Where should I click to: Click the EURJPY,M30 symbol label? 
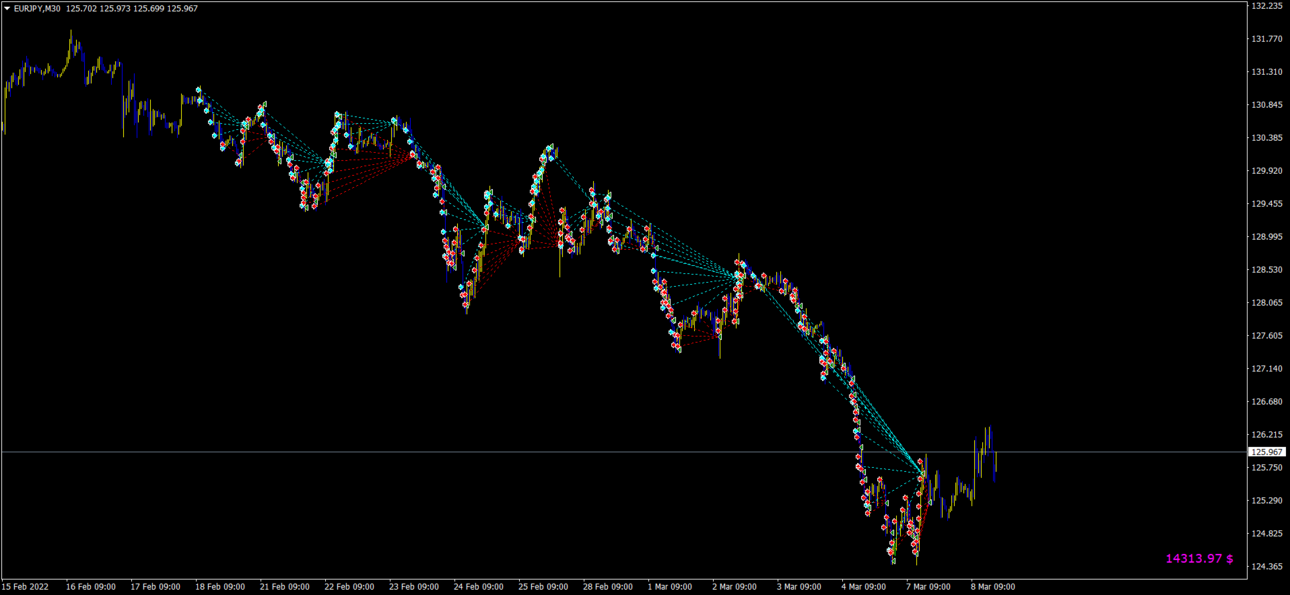(37, 8)
